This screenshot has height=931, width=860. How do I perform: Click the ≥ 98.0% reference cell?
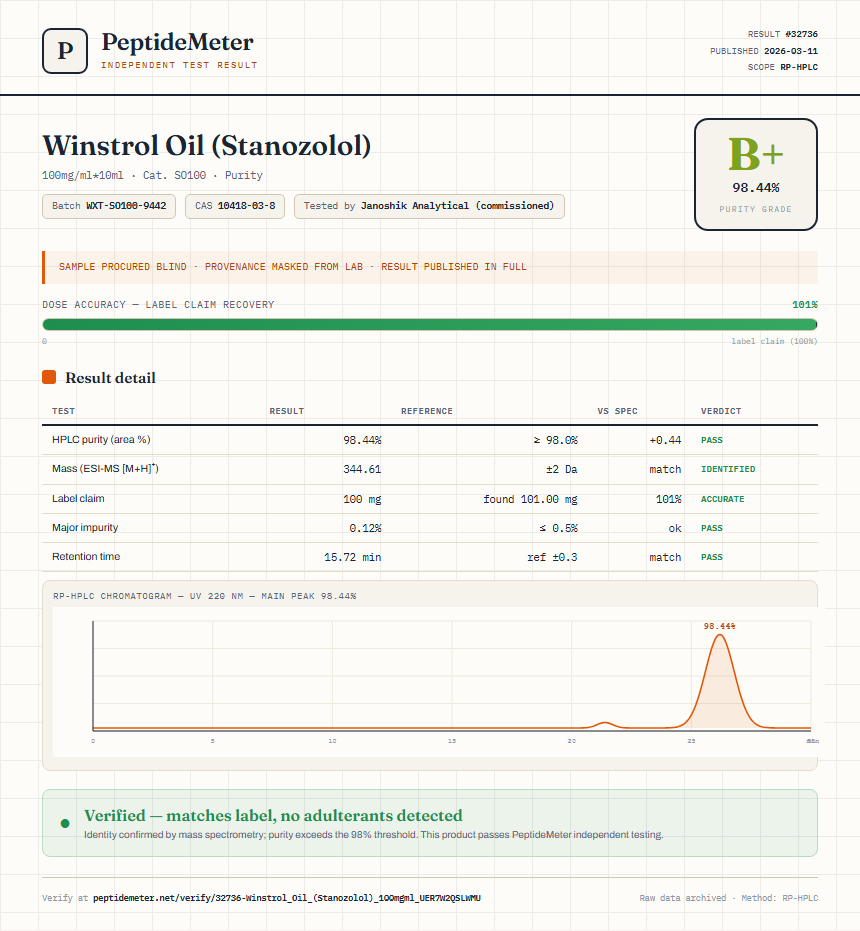[555, 440]
